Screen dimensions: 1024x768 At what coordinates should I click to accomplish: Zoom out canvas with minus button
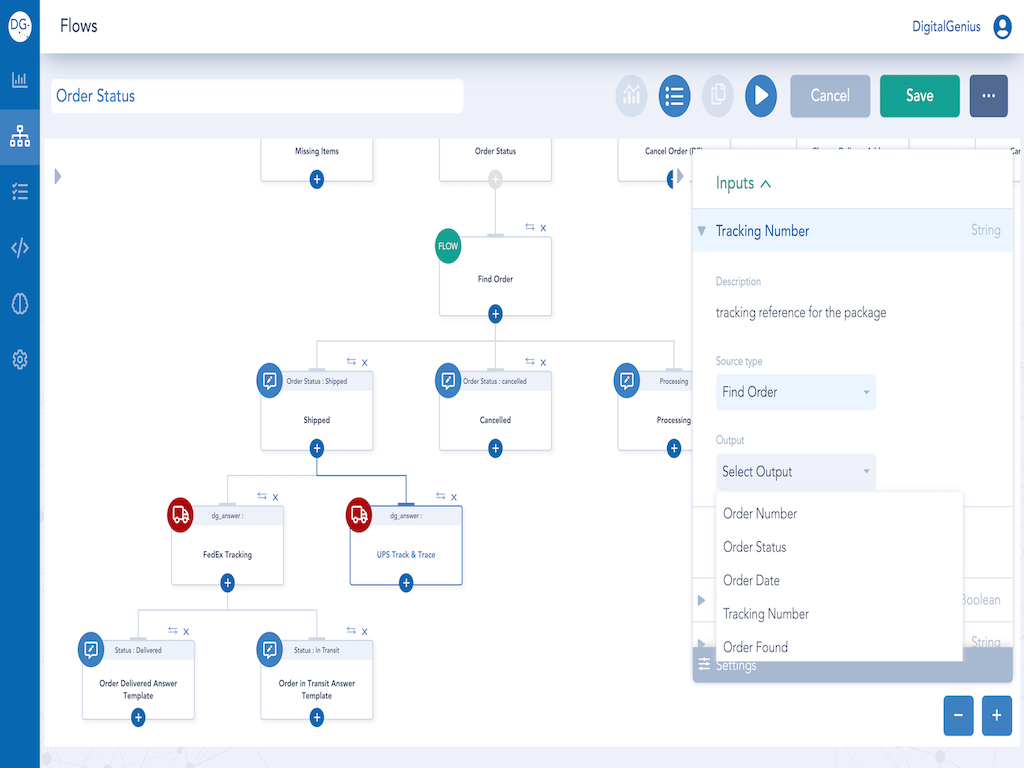point(958,716)
